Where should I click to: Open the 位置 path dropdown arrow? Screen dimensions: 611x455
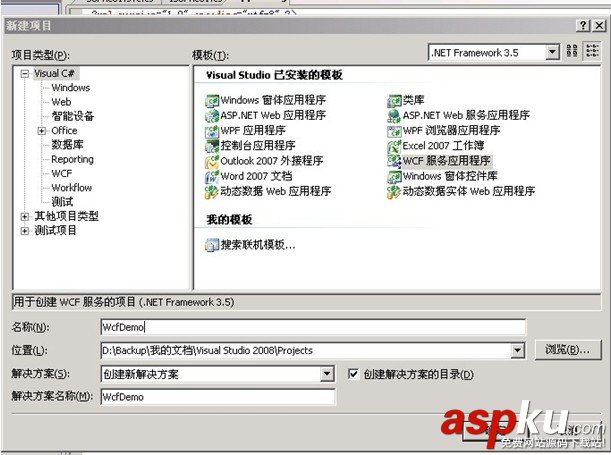pyautogui.click(x=517, y=350)
